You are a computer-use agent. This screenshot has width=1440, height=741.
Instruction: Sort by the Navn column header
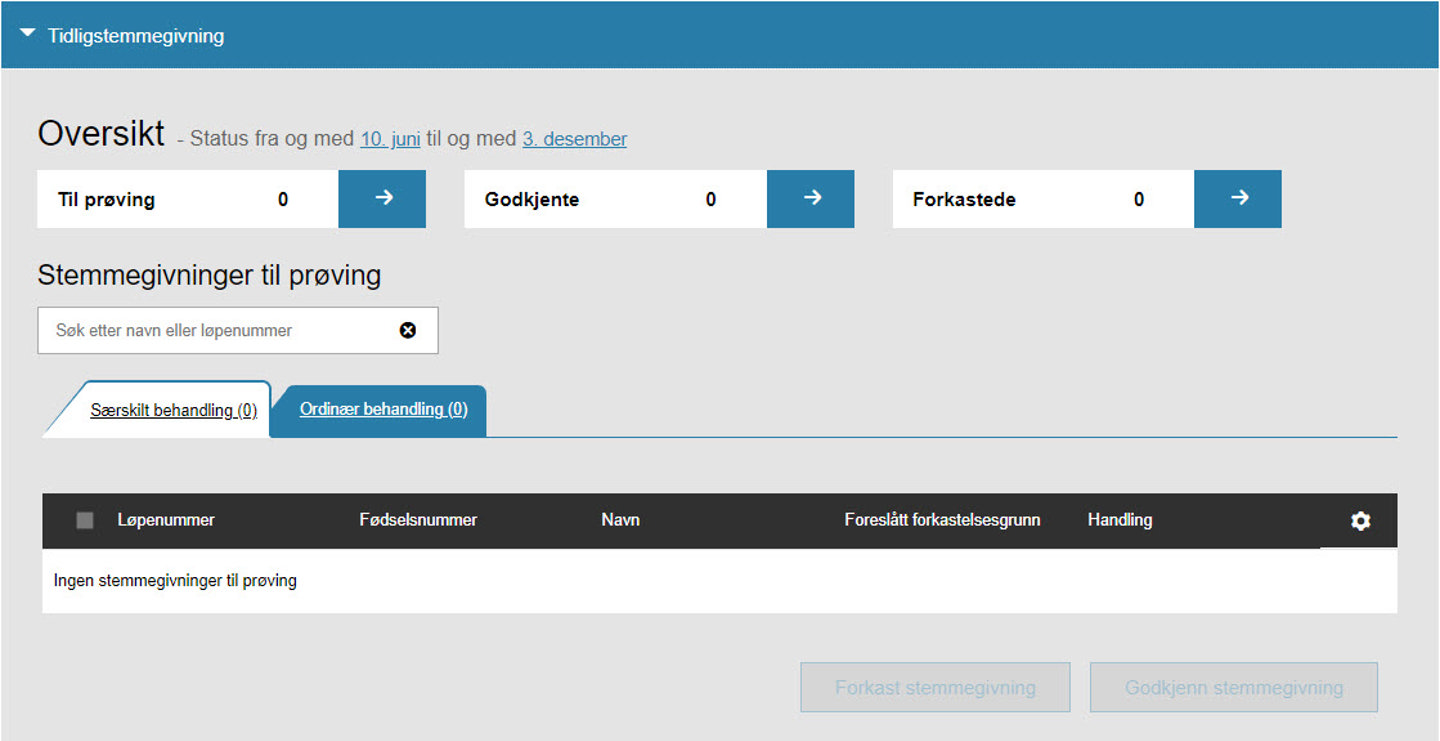pos(620,520)
